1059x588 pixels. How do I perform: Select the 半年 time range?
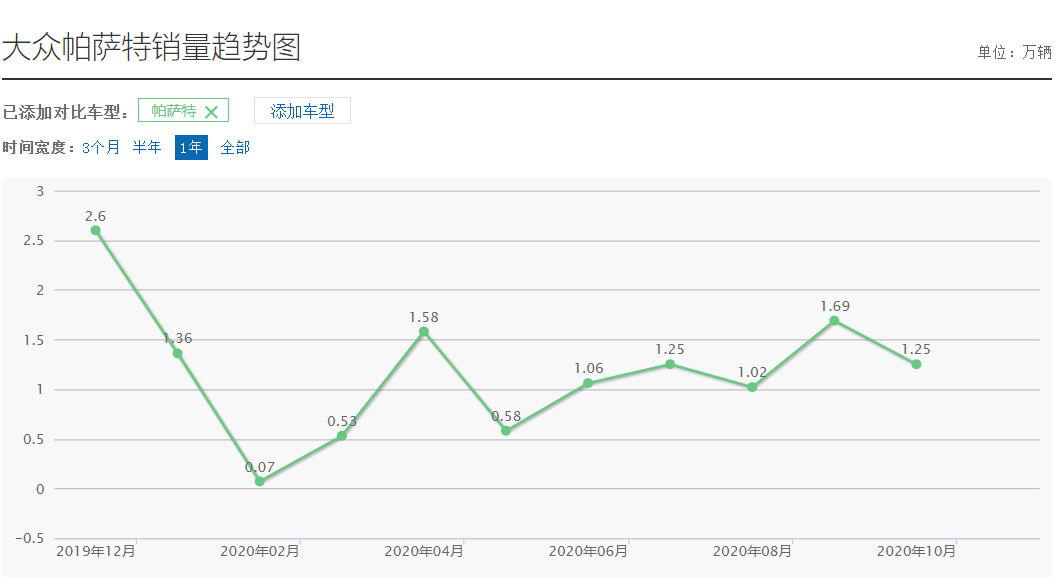[x=147, y=147]
